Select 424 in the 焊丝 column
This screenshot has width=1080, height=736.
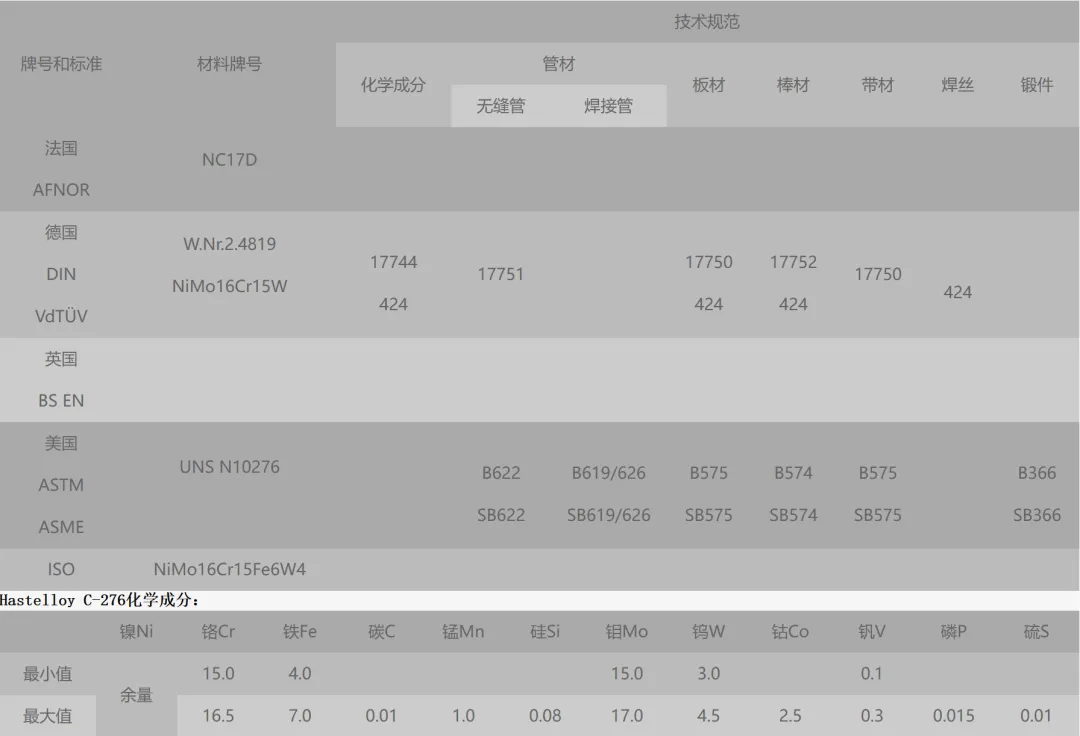957,293
